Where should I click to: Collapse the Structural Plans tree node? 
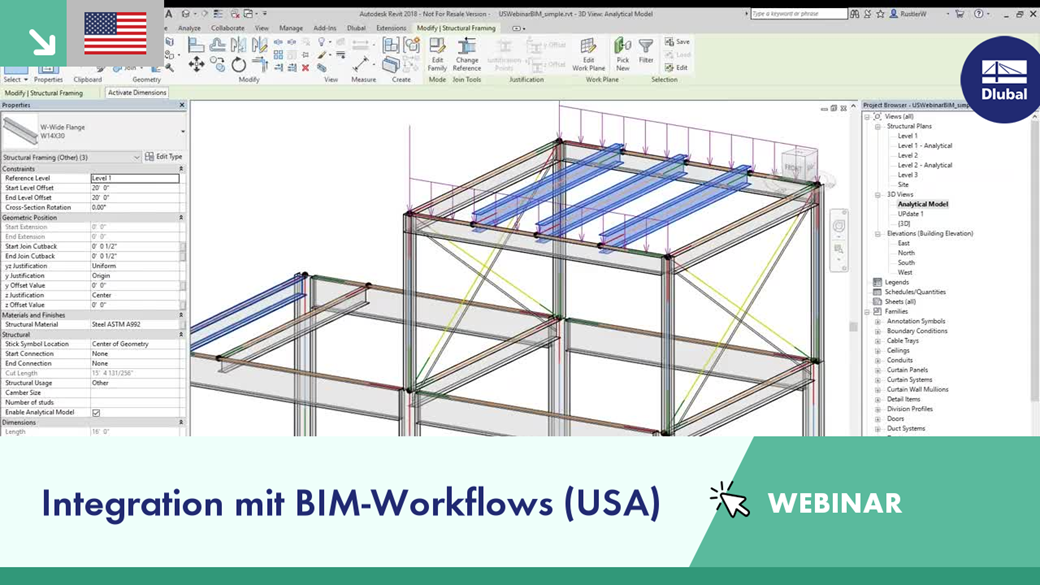click(878, 126)
